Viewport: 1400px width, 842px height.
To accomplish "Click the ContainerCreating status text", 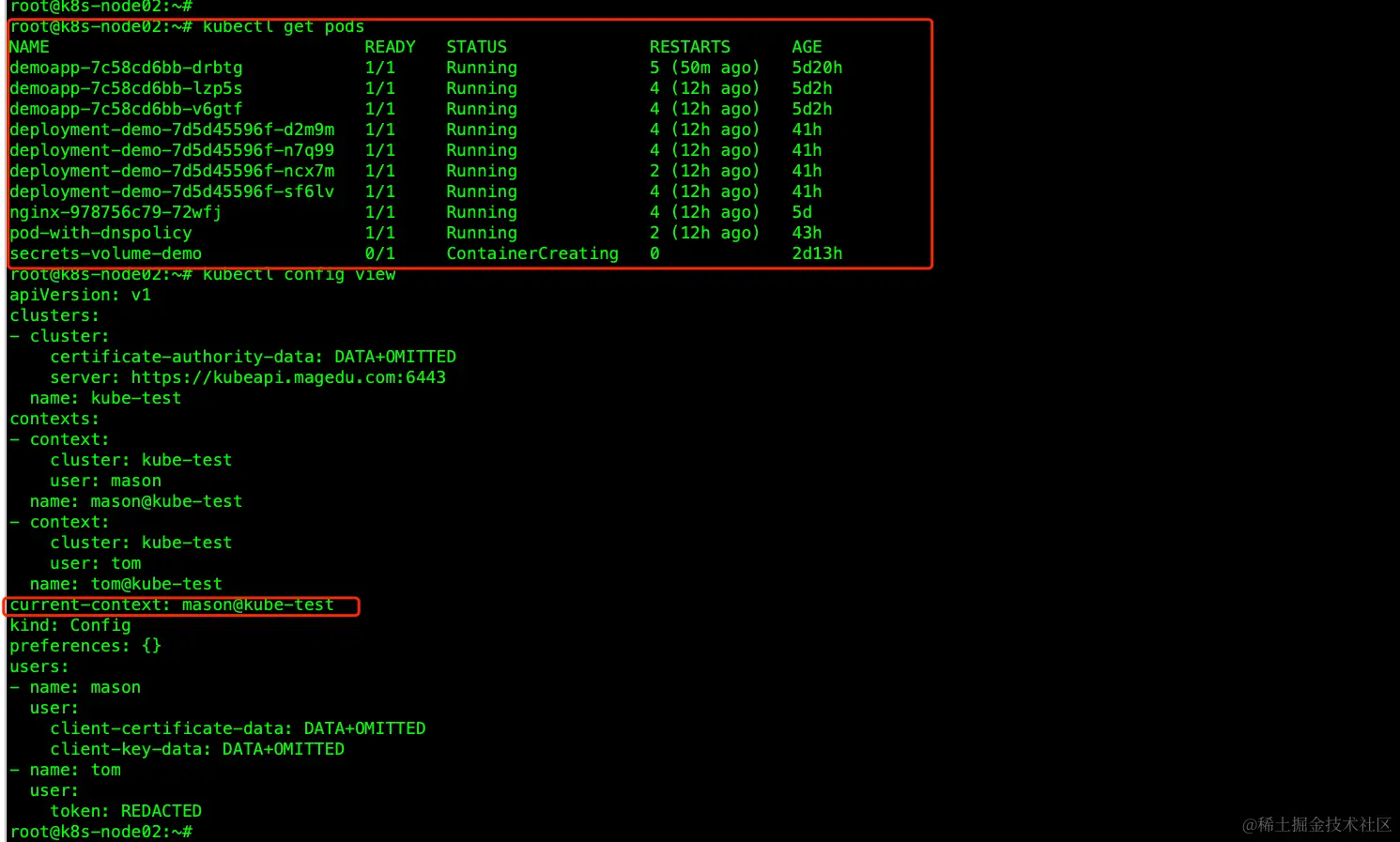I will [x=532, y=253].
